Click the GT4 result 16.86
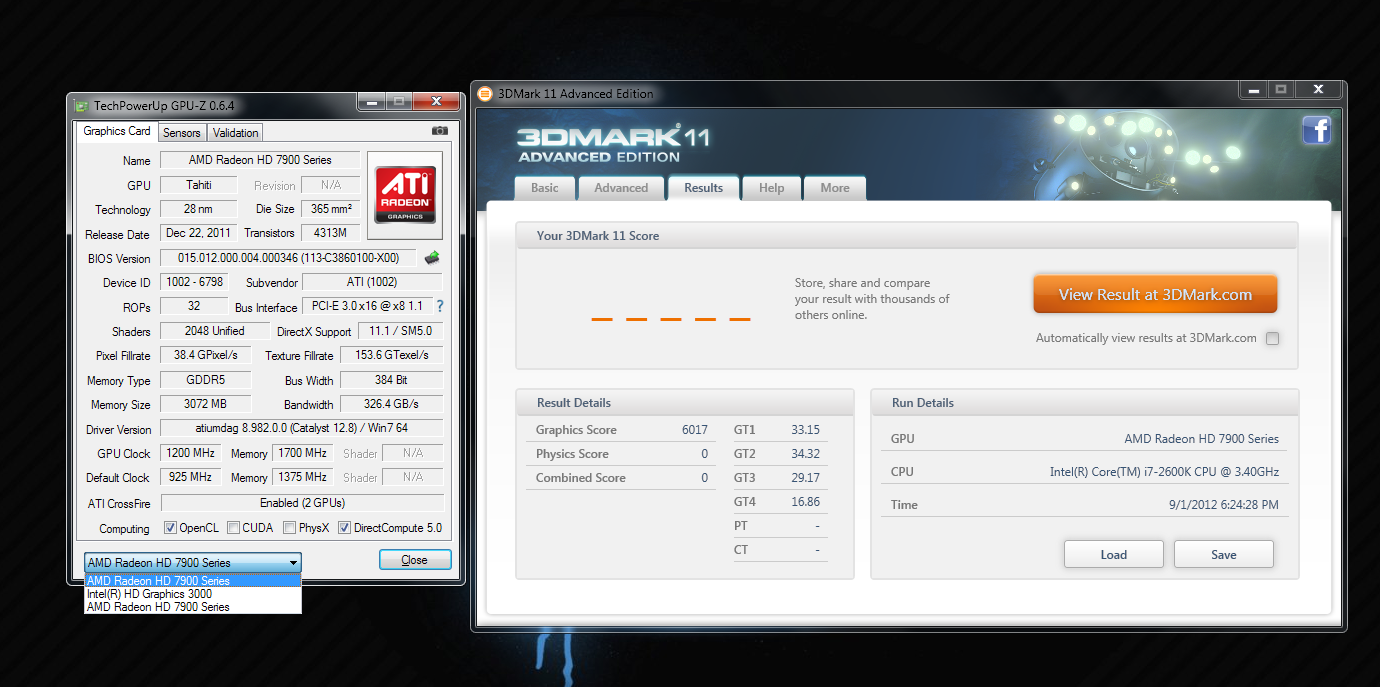The width and height of the screenshot is (1380, 687). pos(805,502)
